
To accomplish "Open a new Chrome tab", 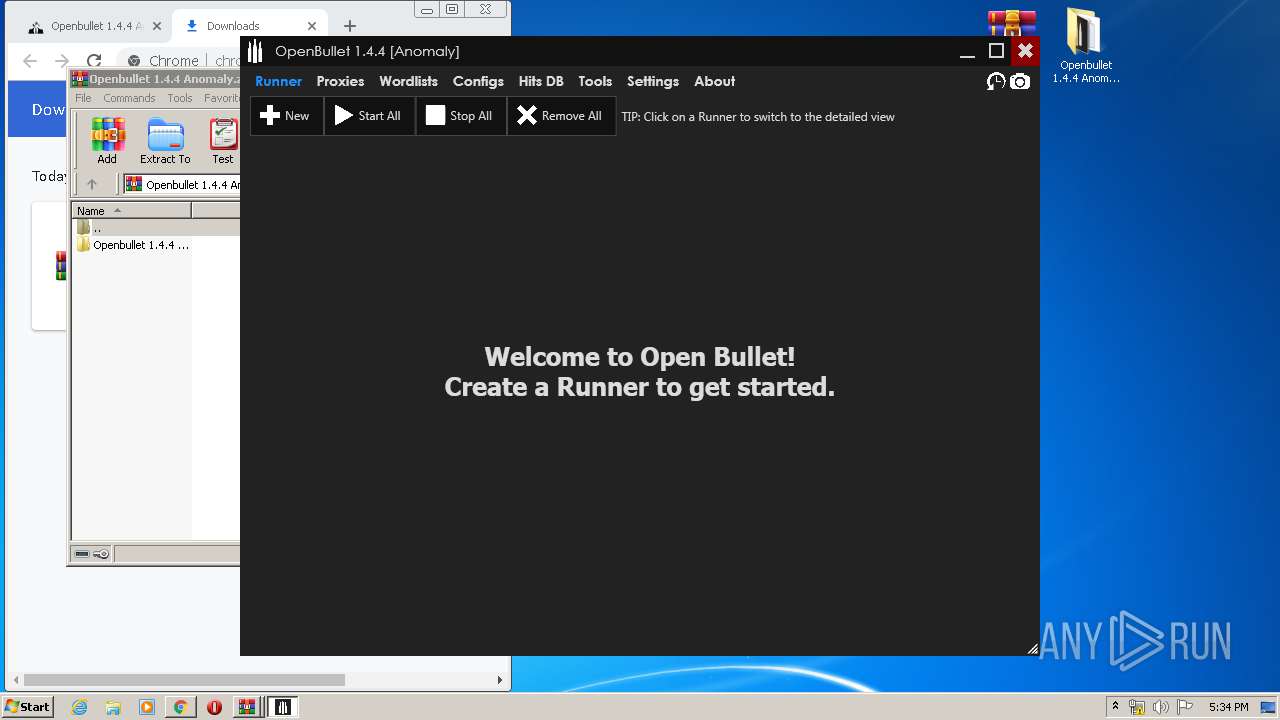I will pos(349,26).
